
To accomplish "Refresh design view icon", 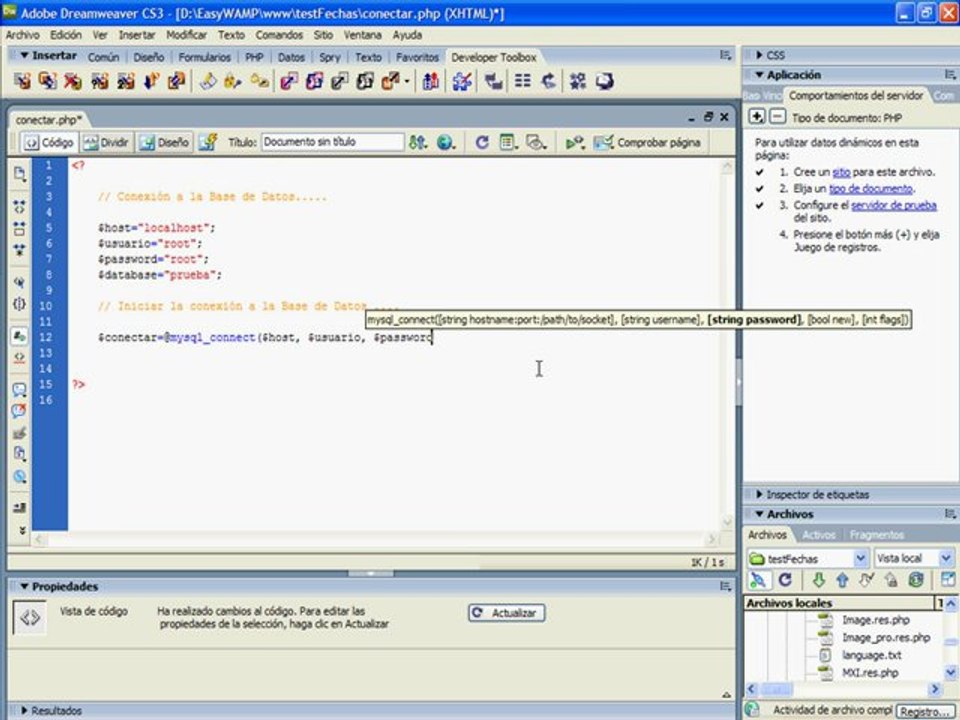I will coord(482,143).
